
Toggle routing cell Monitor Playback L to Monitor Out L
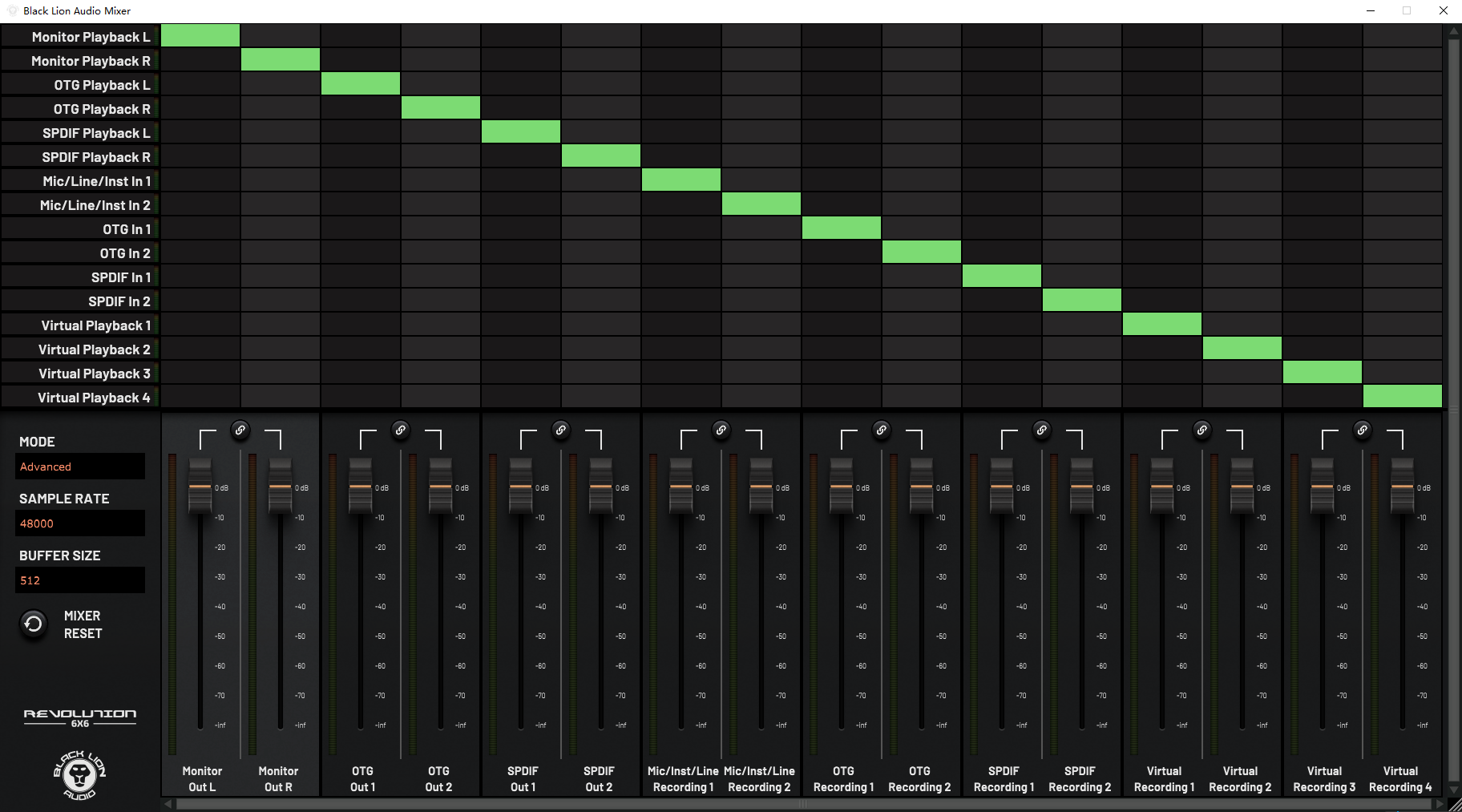click(200, 36)
